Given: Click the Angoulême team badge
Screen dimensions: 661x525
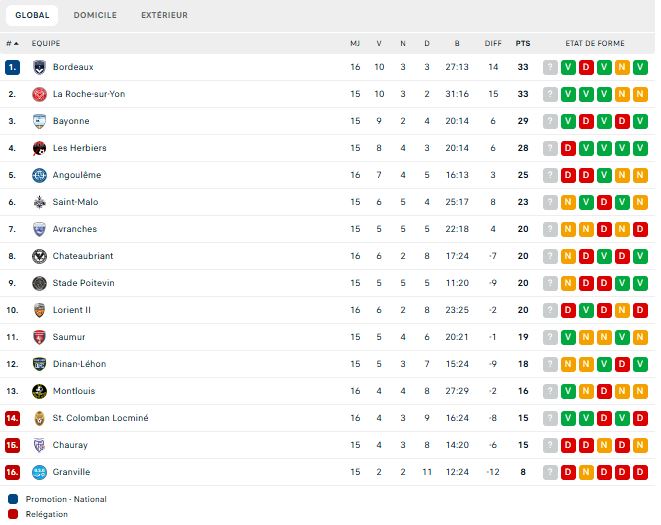Looking at the screenshot, I should click(x=39, y=175).
